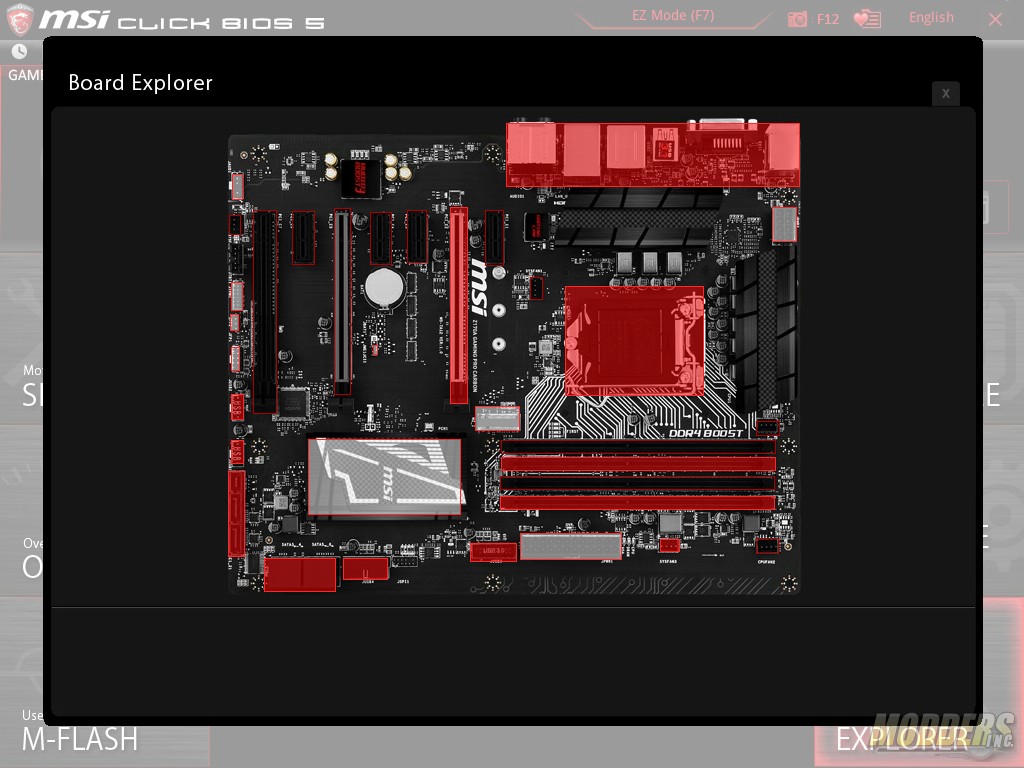Choose the black full-length PCIe slot at board edge

tap(264, 312)
